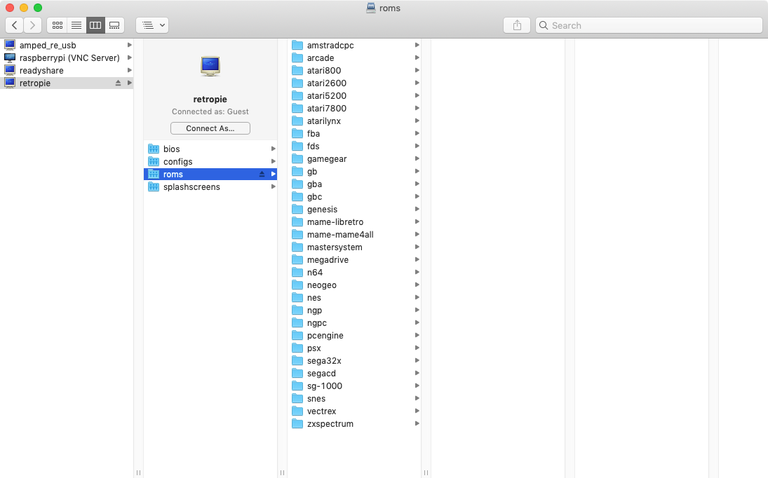Screen dimensions: 768x478
Task: Switch to gallery view
Action: pyautogui.click(x=114, y=25)
